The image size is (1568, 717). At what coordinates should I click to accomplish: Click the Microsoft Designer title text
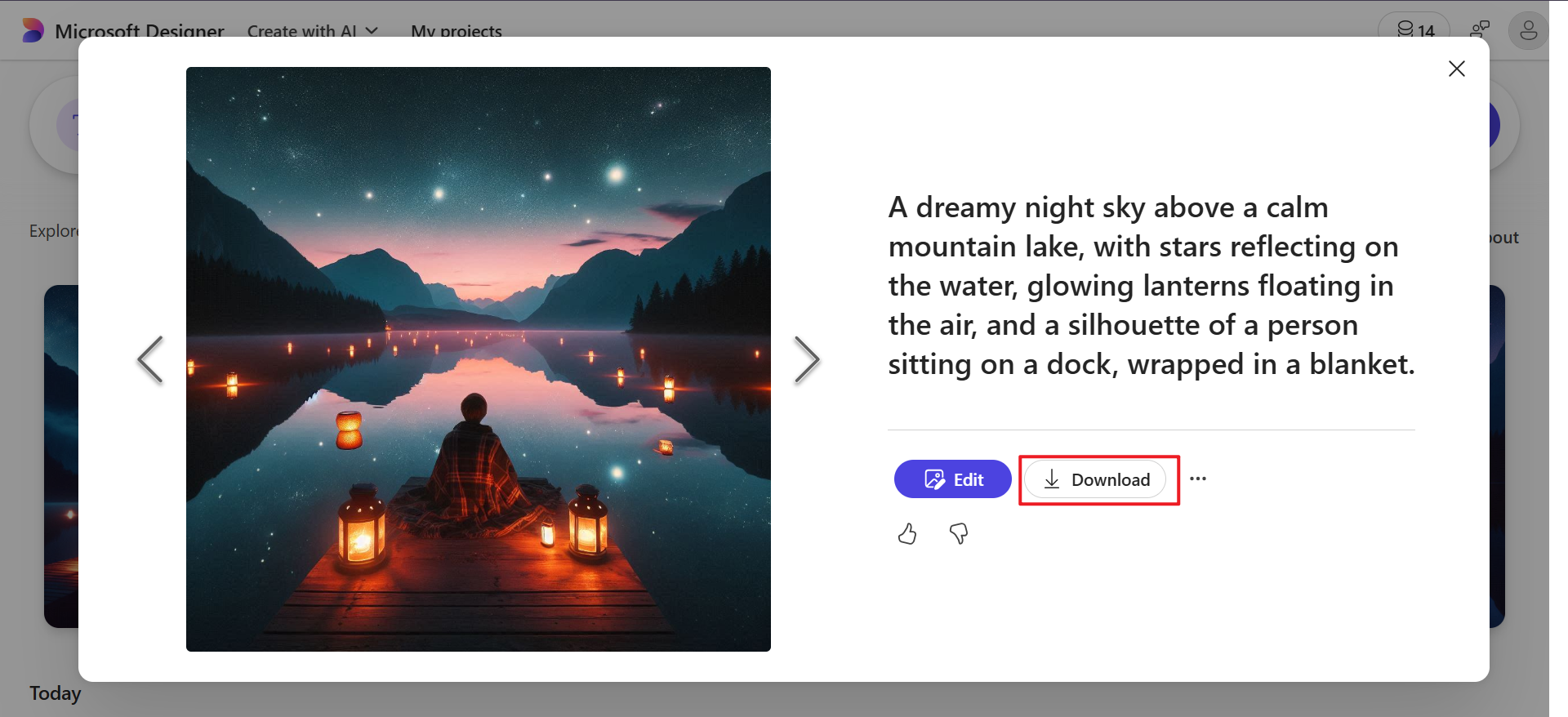pos(139,31)
